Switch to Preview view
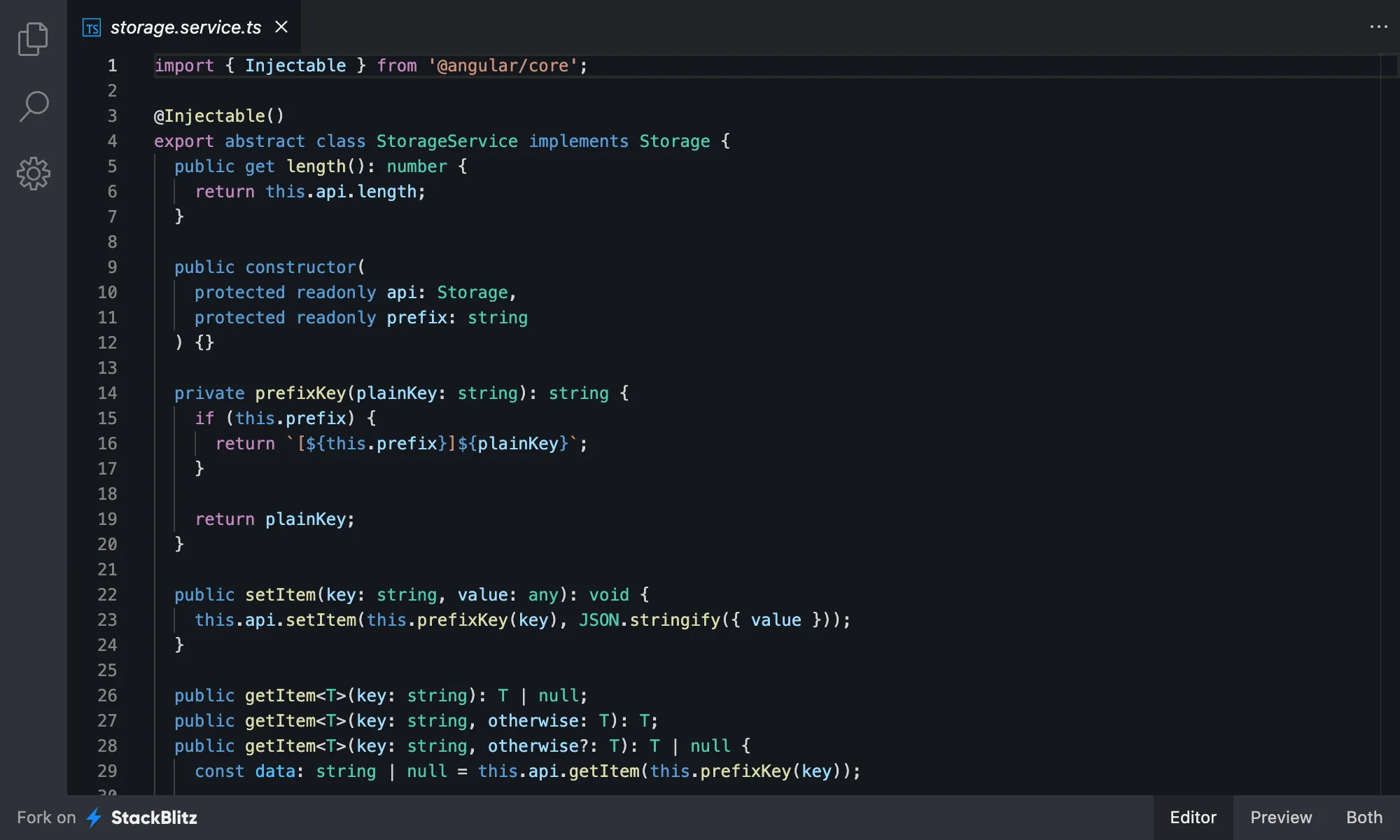Image resolution: width=1400 pixels, height=840 pixels. 1281,817
